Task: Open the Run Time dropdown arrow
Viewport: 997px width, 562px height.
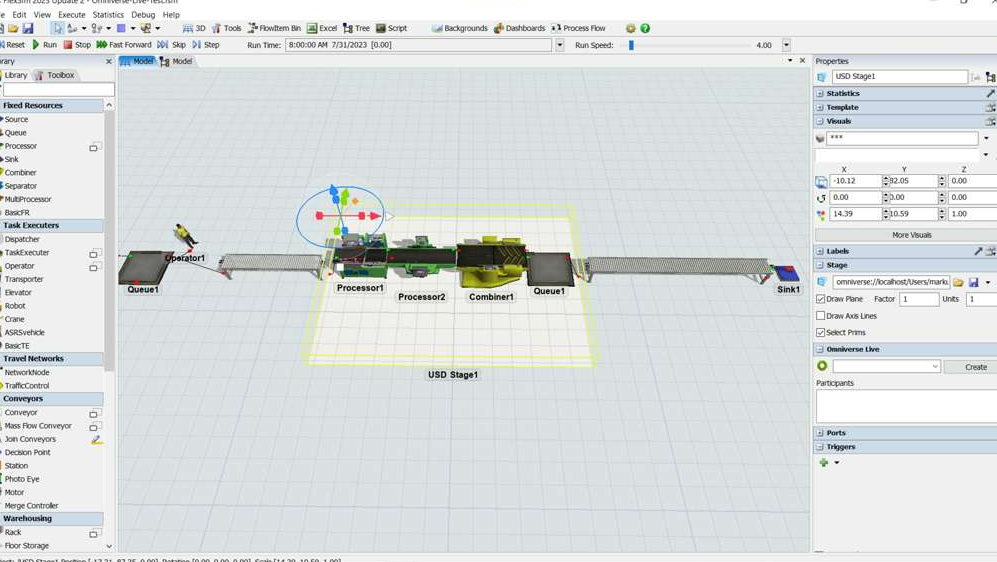Action: [560, 45]
